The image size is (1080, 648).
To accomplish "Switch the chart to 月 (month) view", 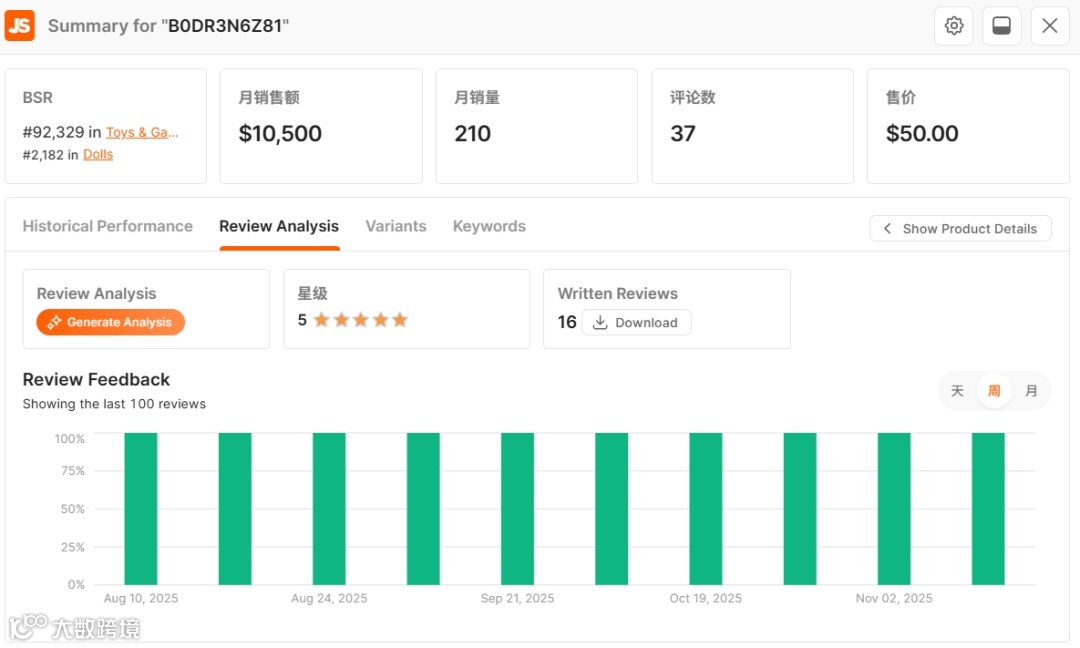I will pyautogui.click(x=1031, y=391).
